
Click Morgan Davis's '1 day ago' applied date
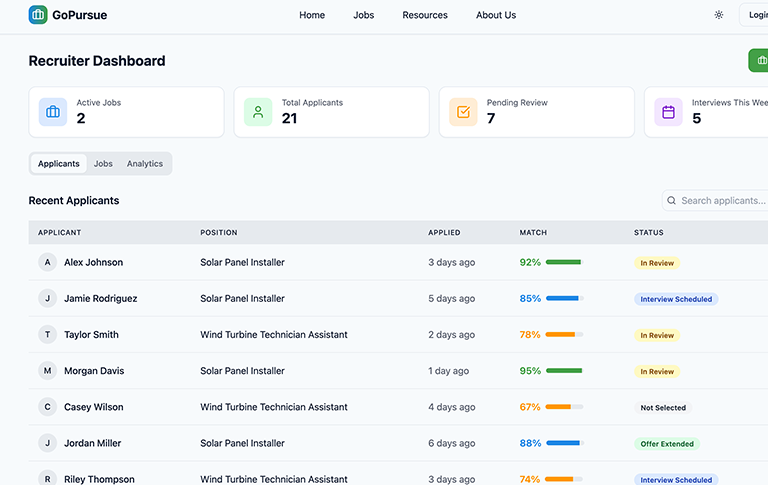click(449, 371)
